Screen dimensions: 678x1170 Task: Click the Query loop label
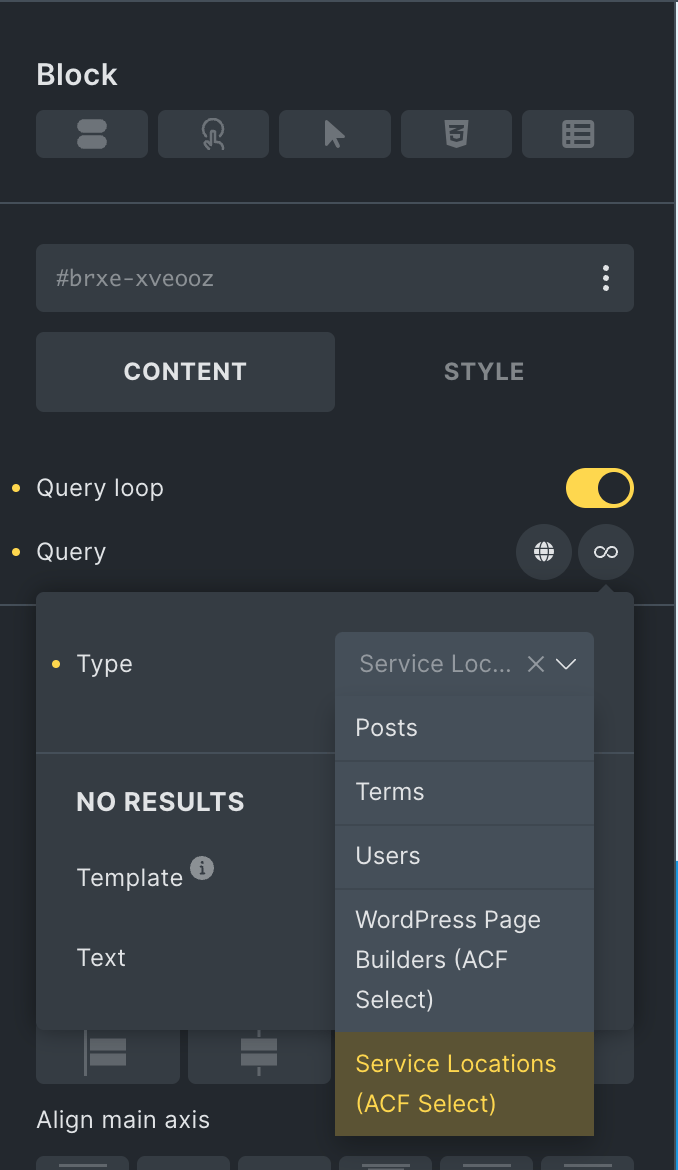click(x=100, y=488)
